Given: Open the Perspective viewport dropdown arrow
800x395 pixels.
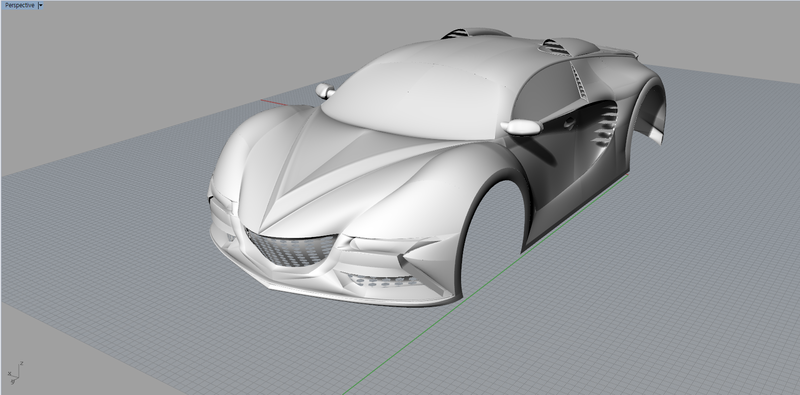Looking at the screenshot, I should (41, 5).
